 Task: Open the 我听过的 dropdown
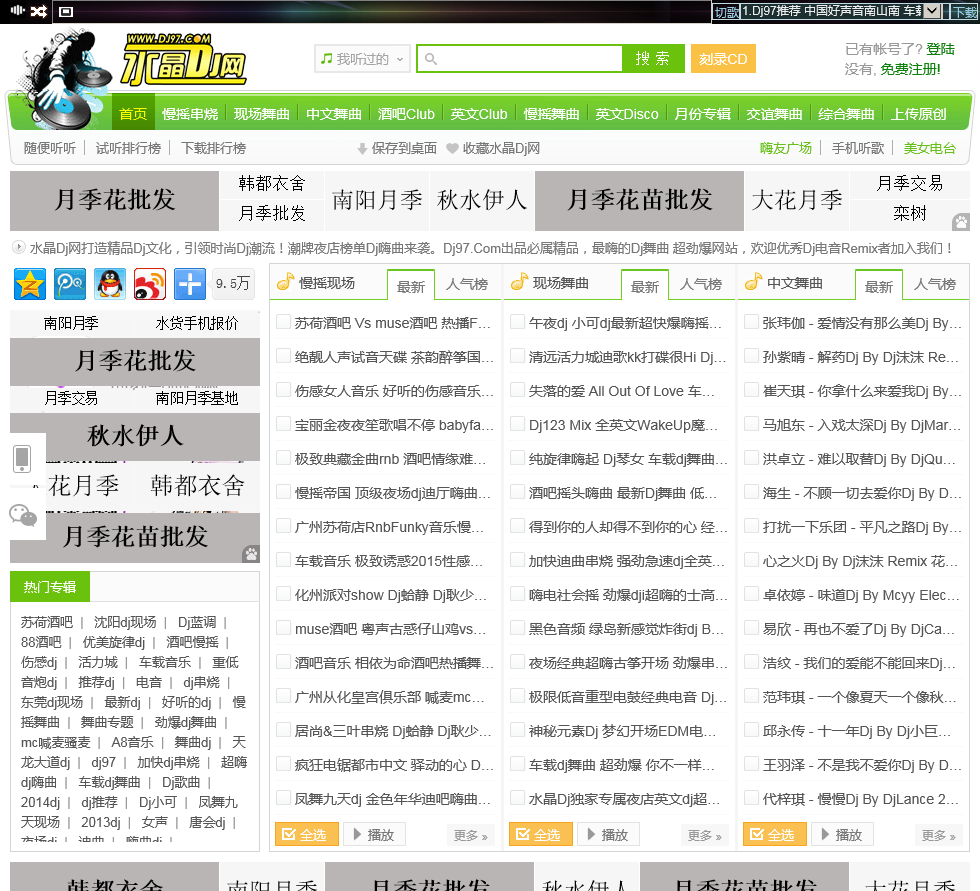click(362, 59)
